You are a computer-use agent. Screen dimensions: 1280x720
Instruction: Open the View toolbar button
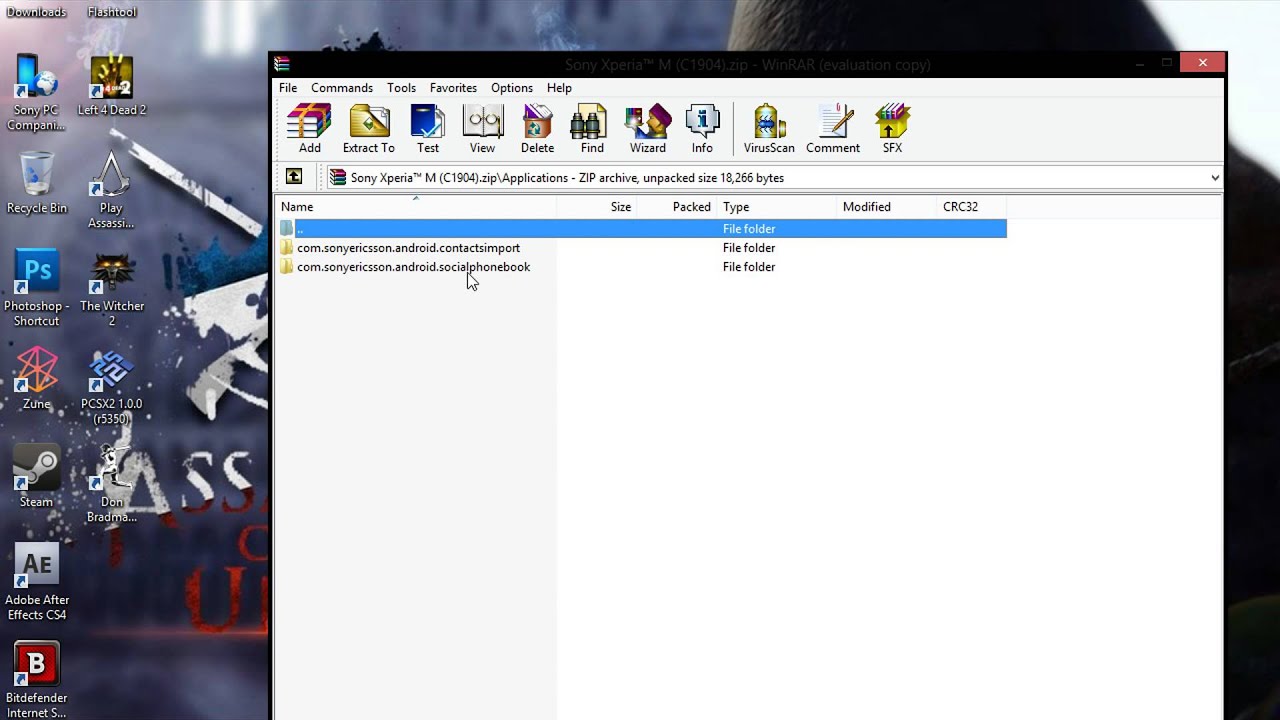tap(482, 128)
